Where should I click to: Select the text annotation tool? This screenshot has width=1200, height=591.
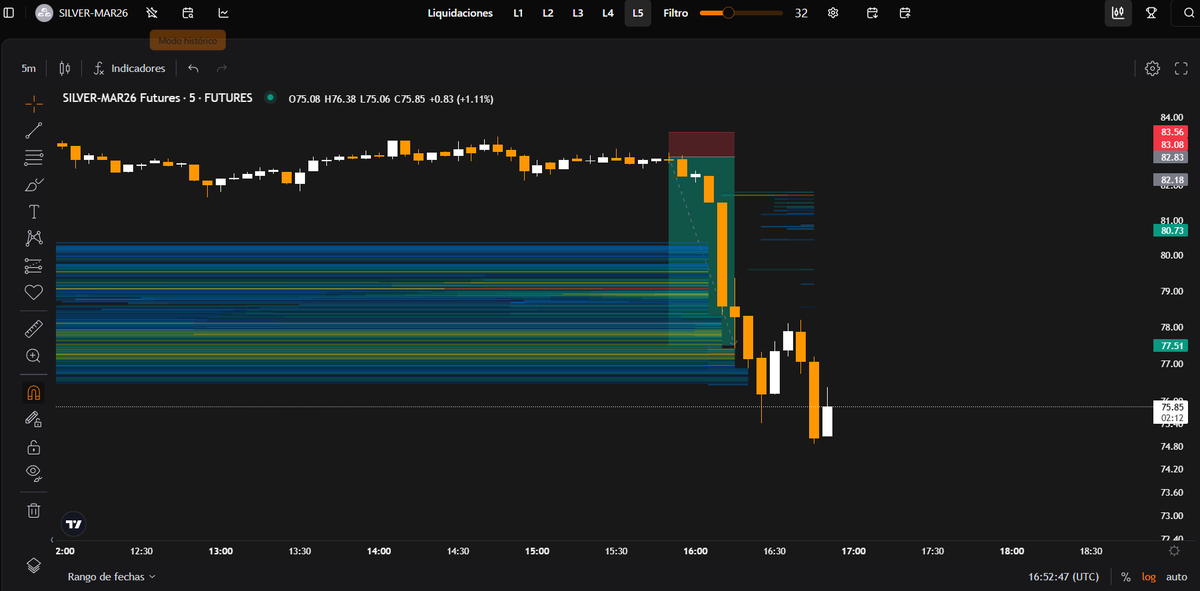[34, 211]
